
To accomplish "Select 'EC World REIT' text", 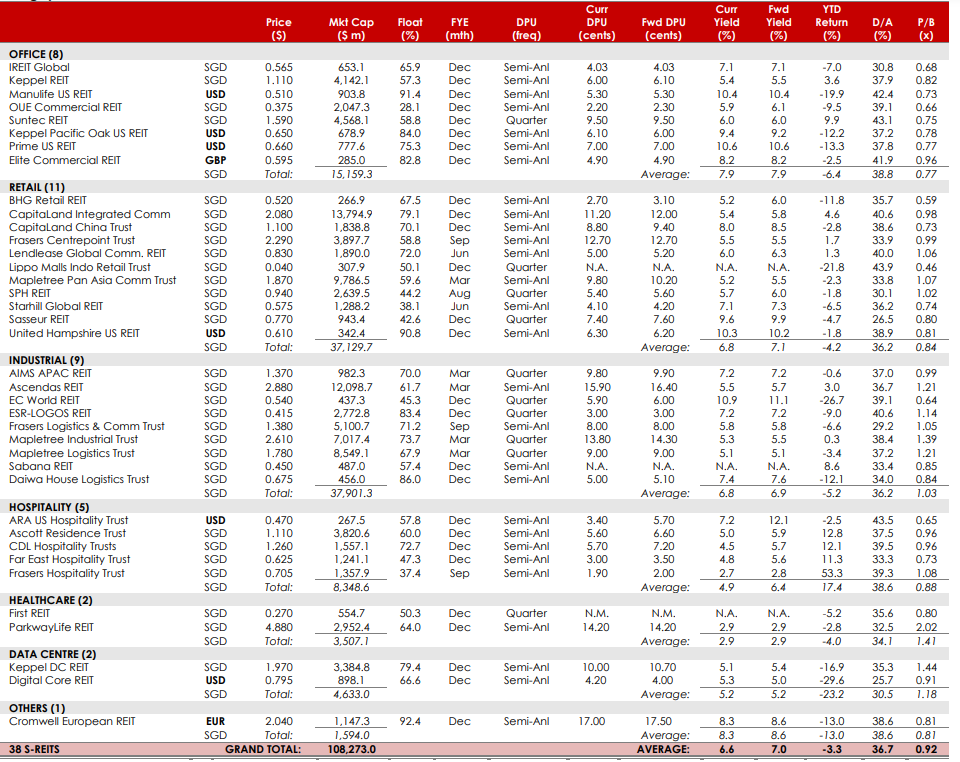I will 44,400.
